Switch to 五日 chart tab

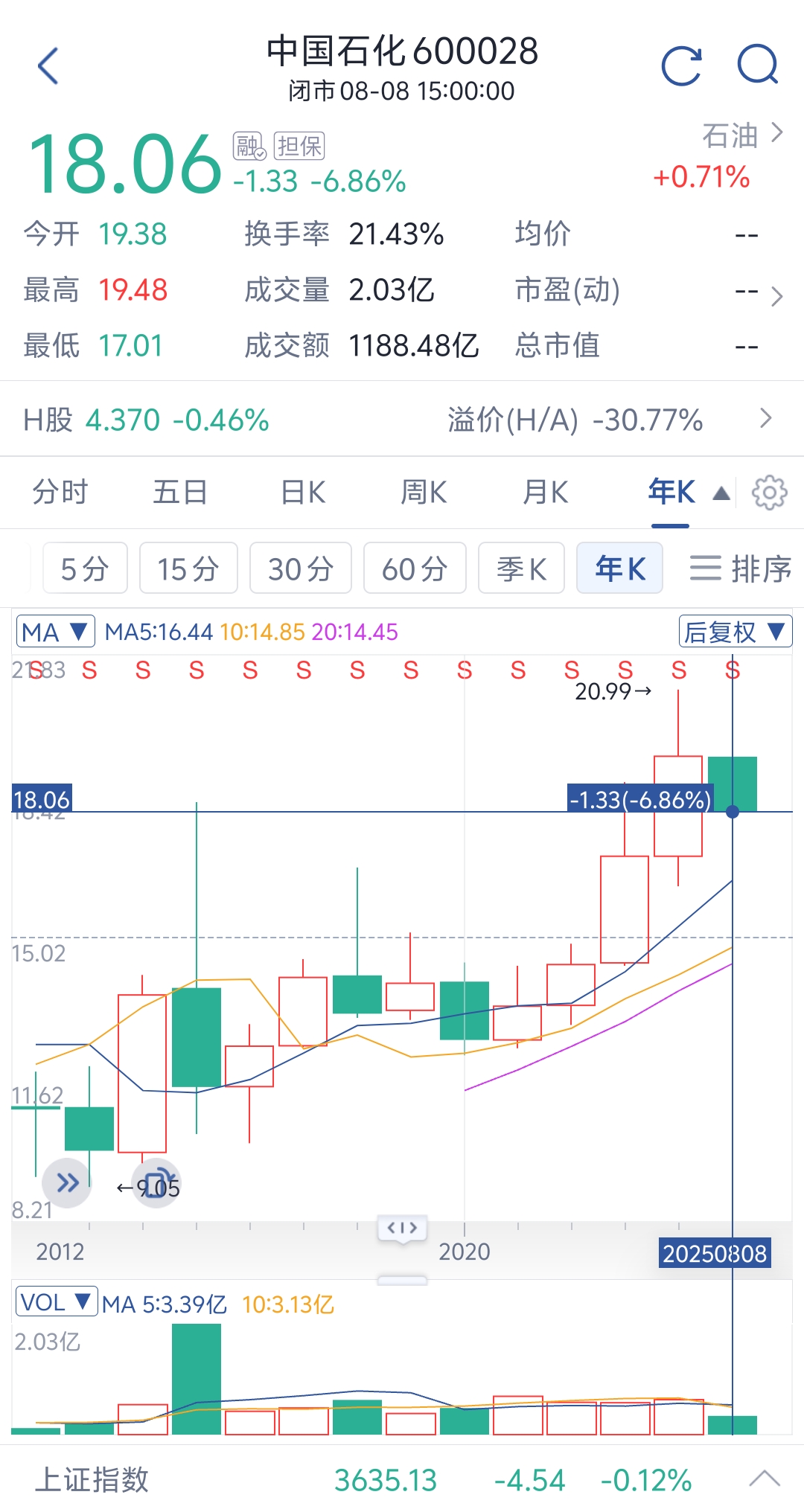[x=180, y=493]
